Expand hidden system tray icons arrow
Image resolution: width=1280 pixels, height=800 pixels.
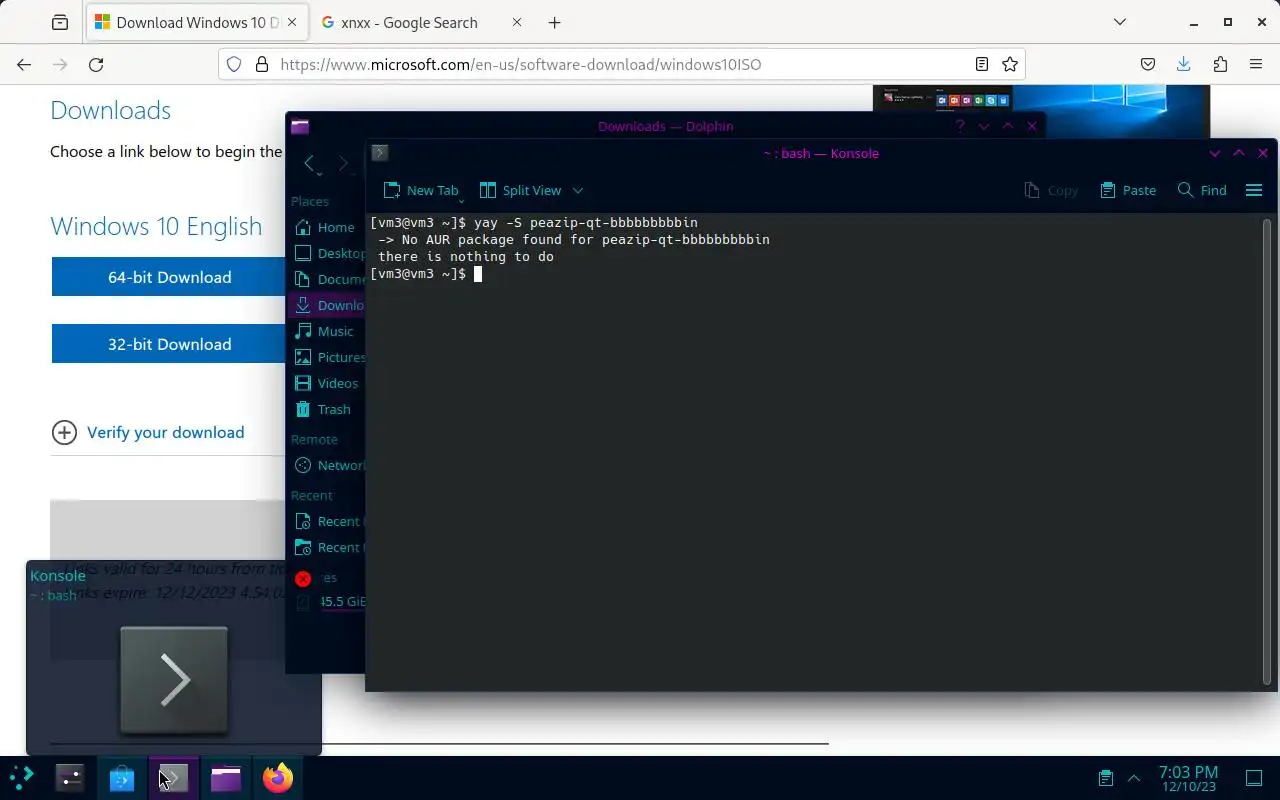point(1134,777)
